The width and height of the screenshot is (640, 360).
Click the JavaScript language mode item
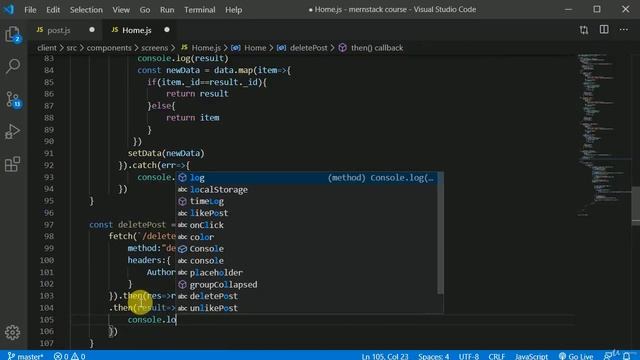[531, 356]
